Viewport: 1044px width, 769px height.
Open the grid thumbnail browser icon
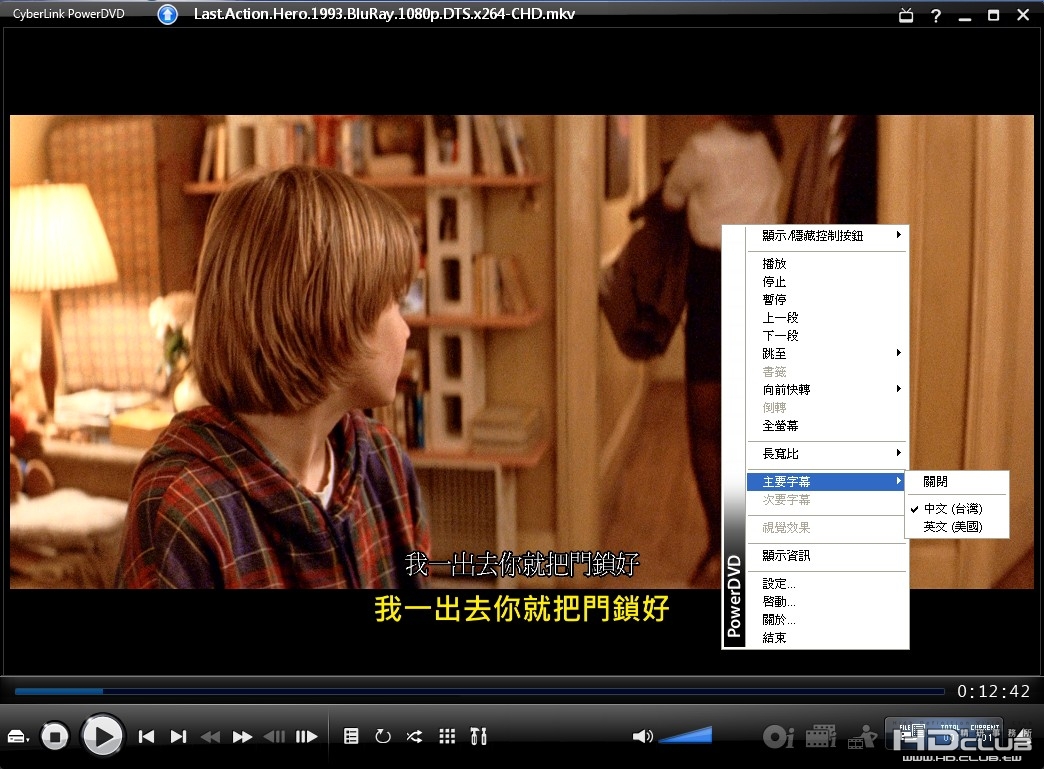coord(447,736)
